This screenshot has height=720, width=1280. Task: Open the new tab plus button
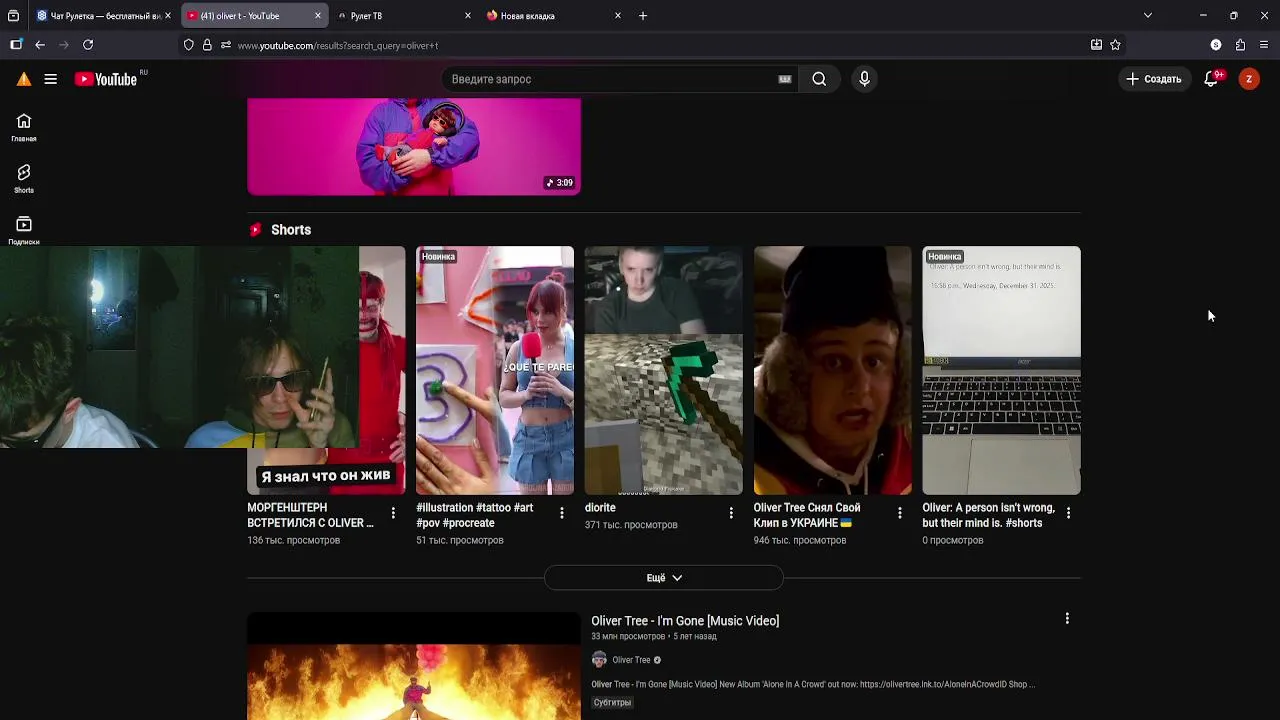click(643, 16)
